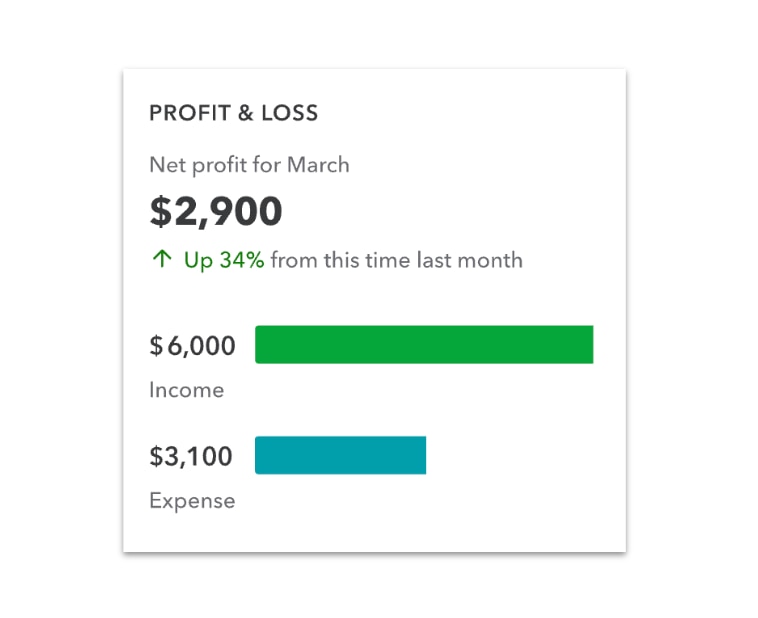Select the teal Expense bar
Image resolution: width=758 pixels, height=618 pixels.
(340, 455)
